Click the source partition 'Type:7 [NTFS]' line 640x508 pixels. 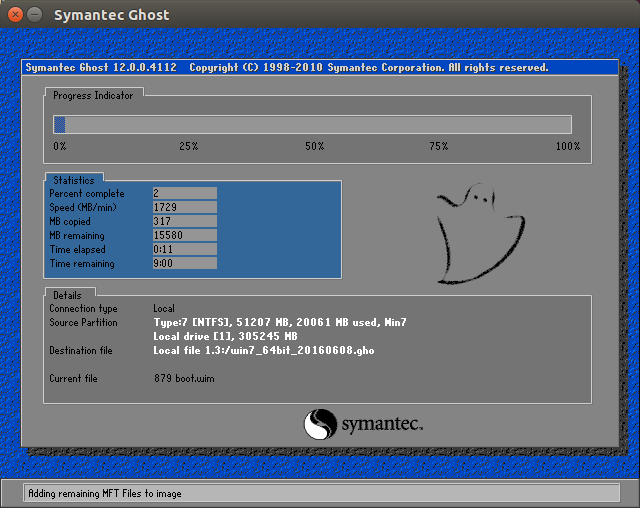280,322
